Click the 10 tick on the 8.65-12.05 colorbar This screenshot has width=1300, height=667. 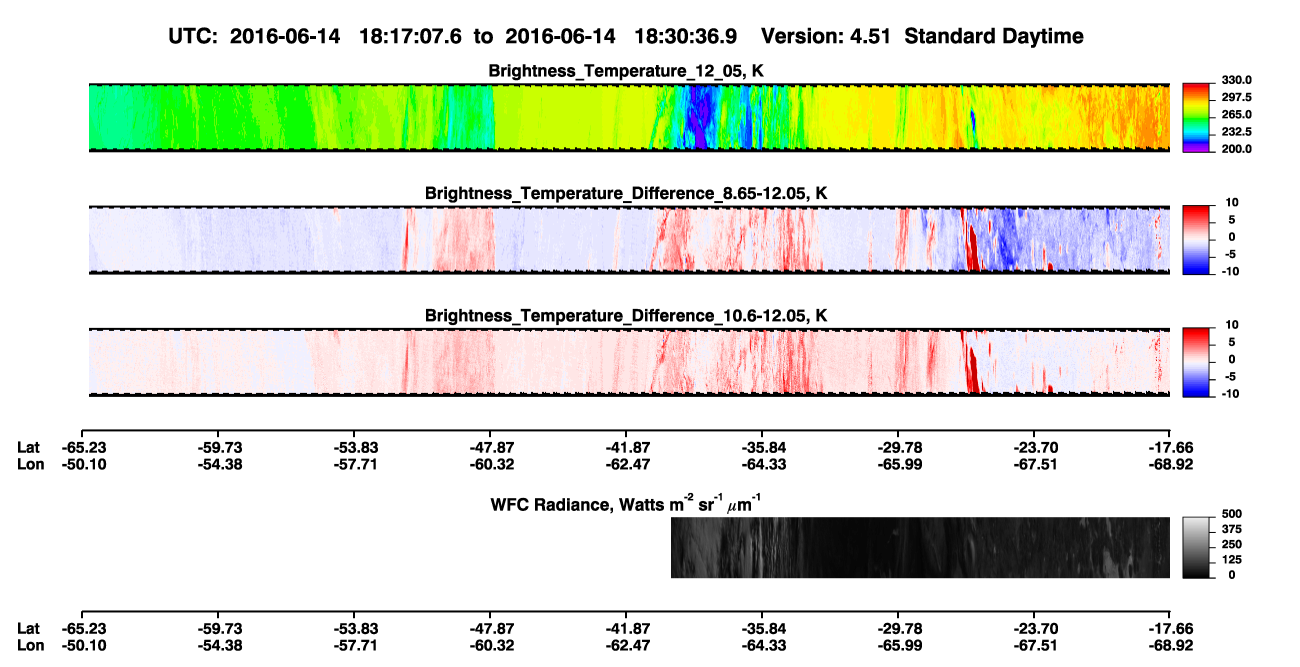pyautogui.click(x=1233, y=202)
